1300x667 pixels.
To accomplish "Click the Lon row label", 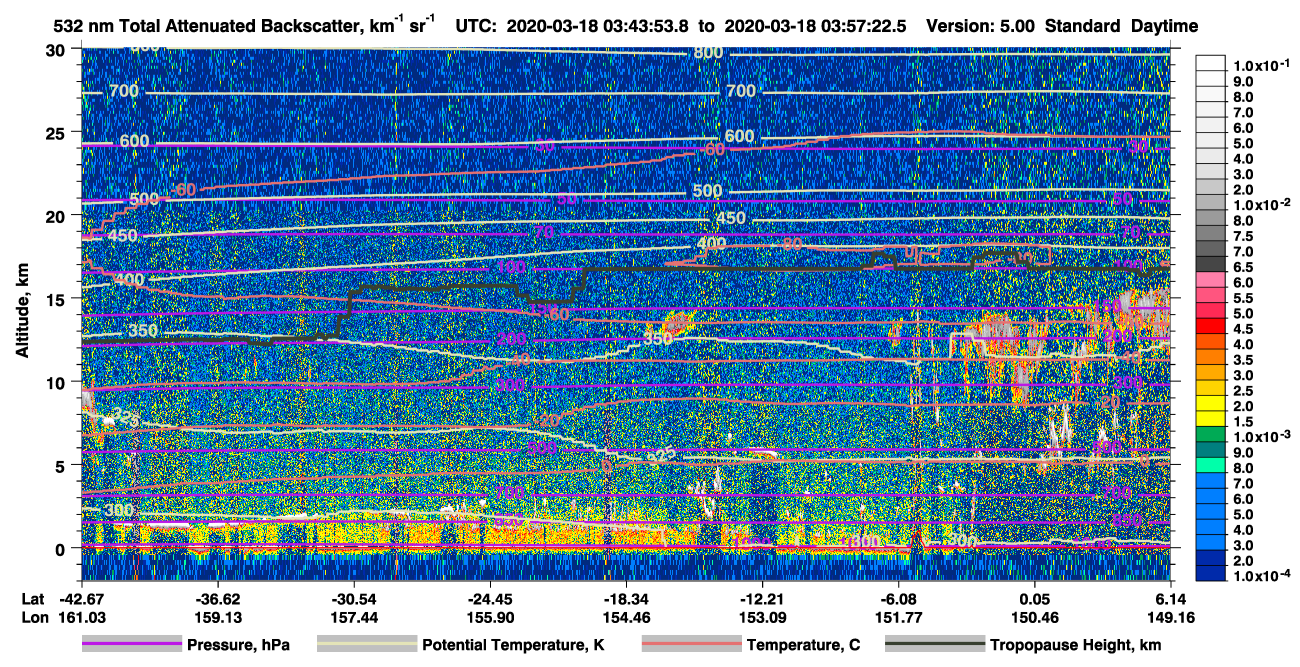I will (33, 617).
